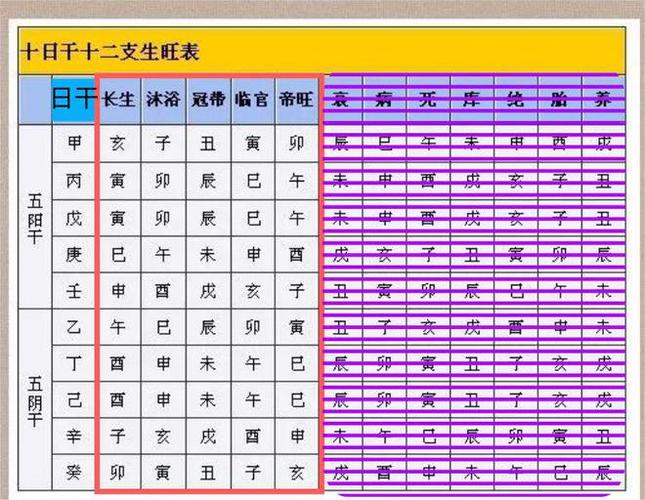Click 辰 in 丙 row 冠带 column
645x500 pixels.
[208, 181]
